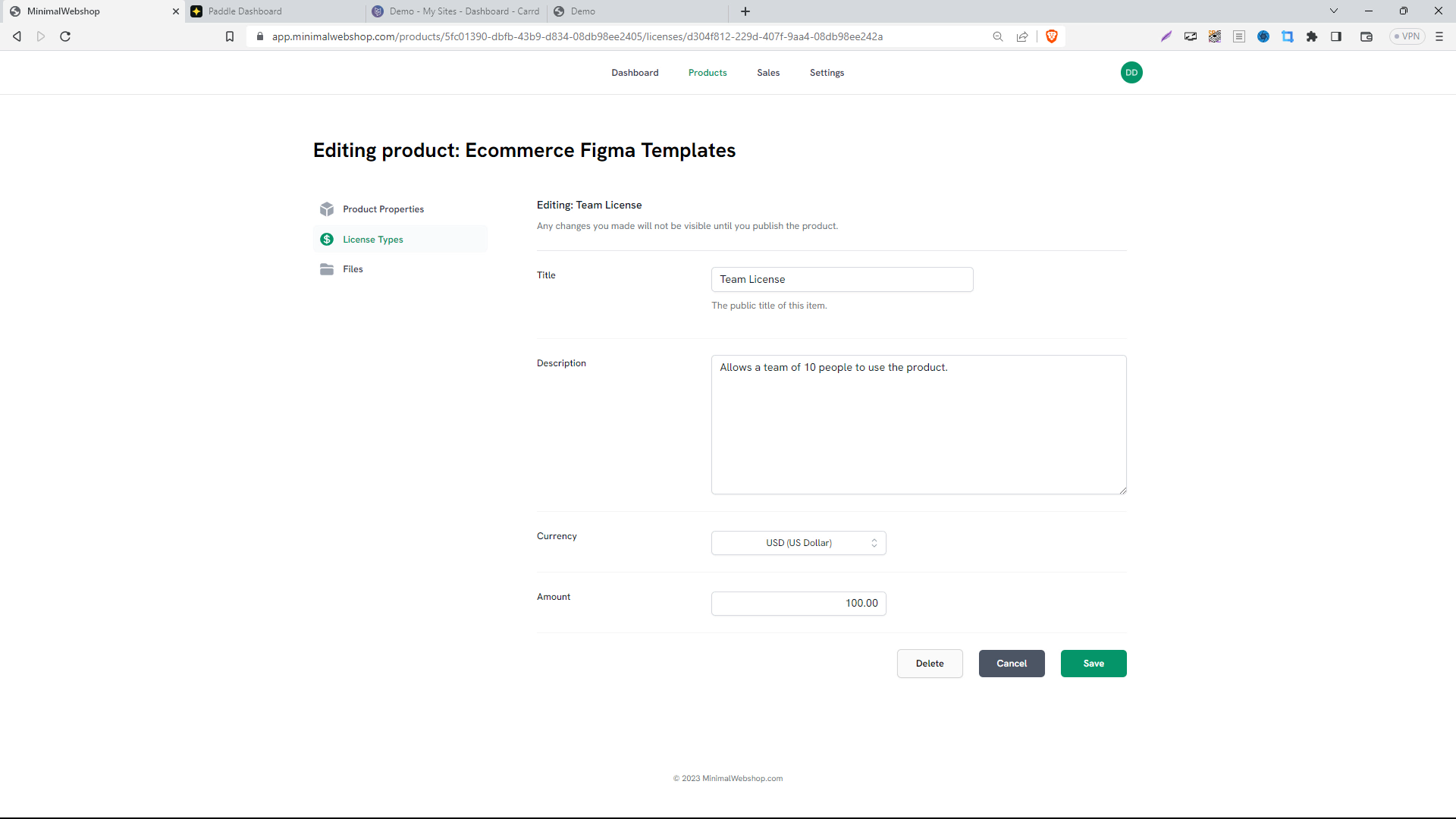Open Sales in the top navigation
This screenshot has width=1456, height=819.
point(768,73)
